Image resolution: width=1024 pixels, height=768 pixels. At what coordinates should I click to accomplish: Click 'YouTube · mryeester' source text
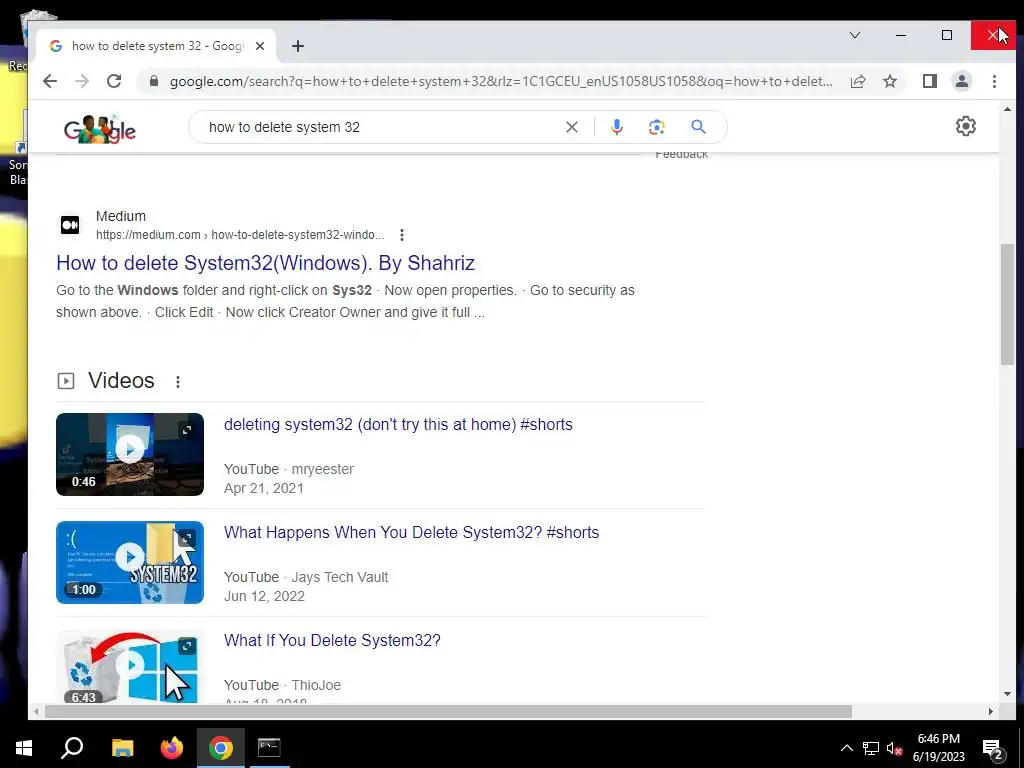[289, 469]
